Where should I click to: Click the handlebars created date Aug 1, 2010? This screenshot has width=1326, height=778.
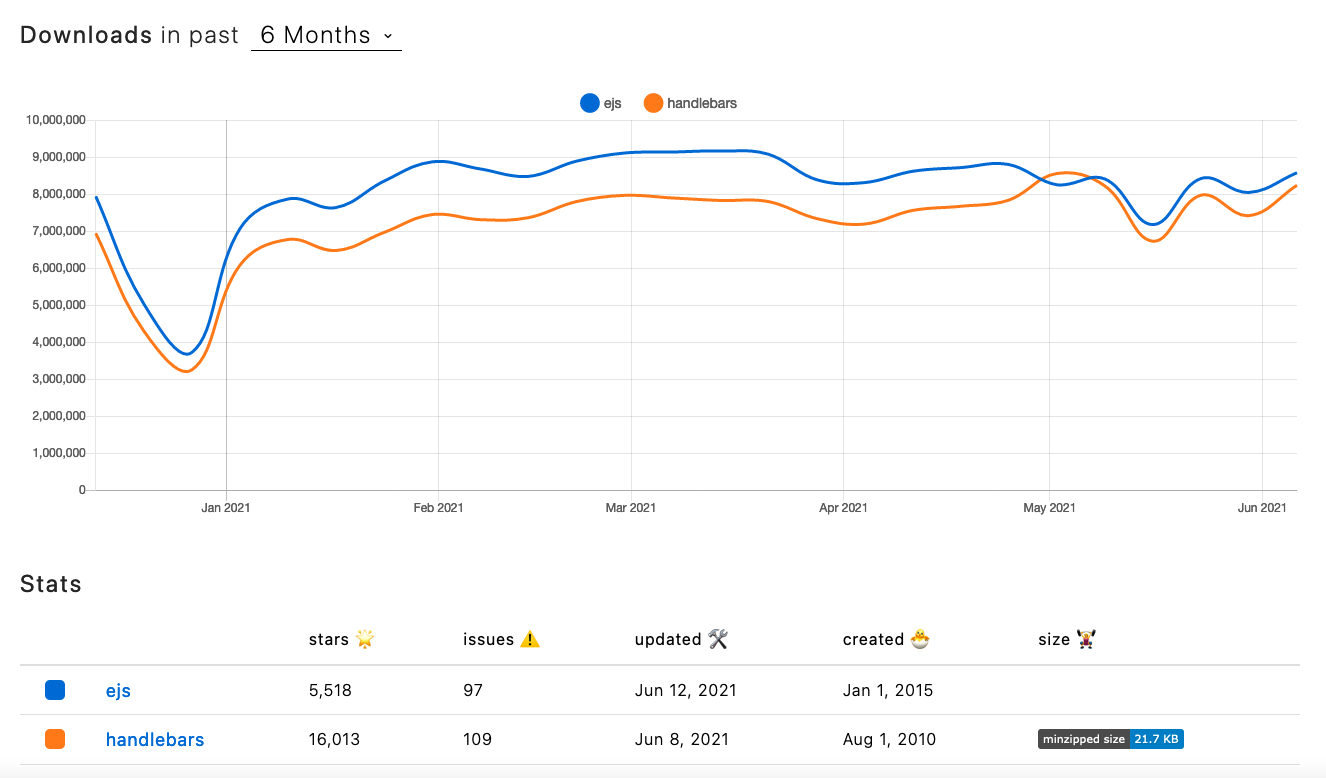tap(890, 740)
